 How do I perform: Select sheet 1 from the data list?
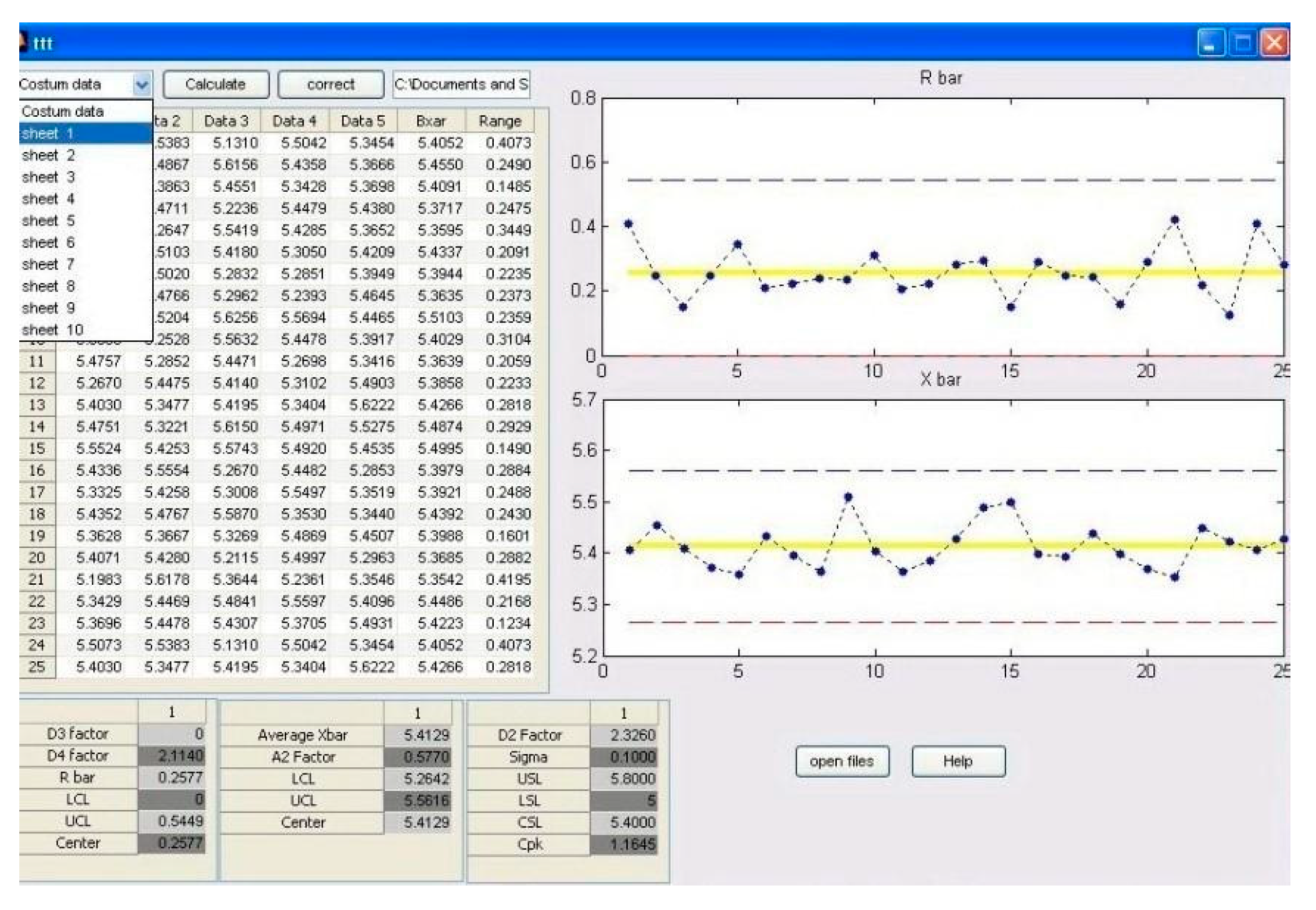[x=48, y=133]
